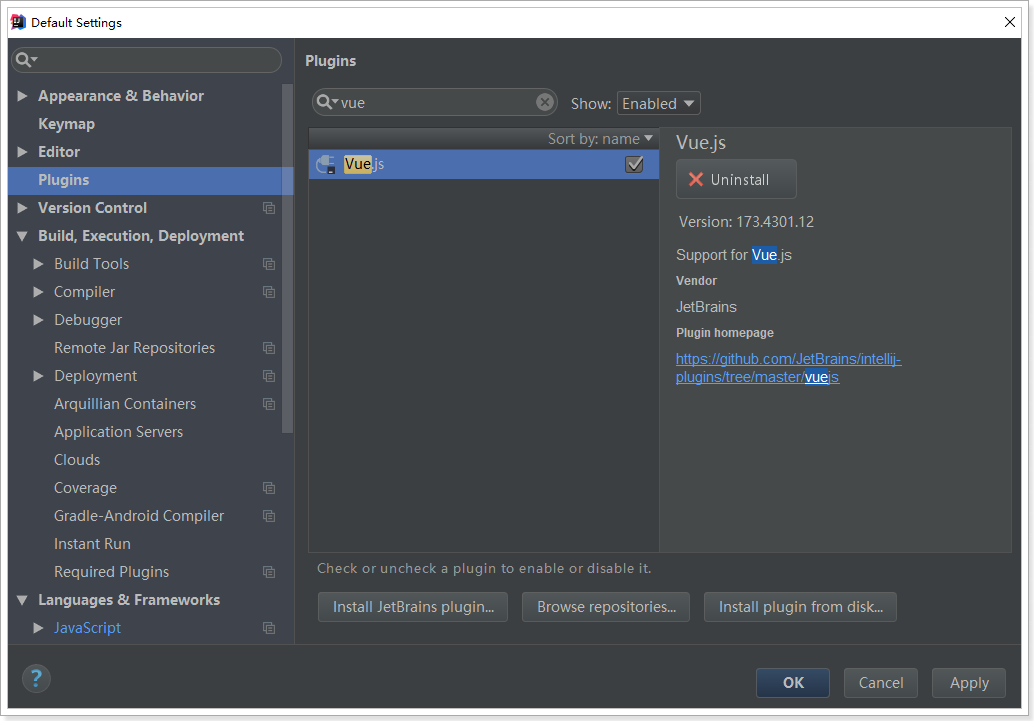The width and height of the screenshot is (1034, 721).
Task: Click the magnifier icon in plugin search
Action: (x=326, y=102)
